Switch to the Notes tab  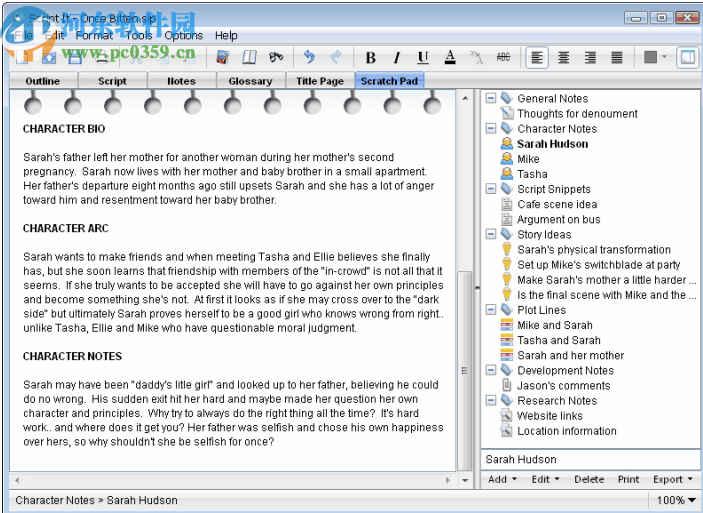coord(182,81)
